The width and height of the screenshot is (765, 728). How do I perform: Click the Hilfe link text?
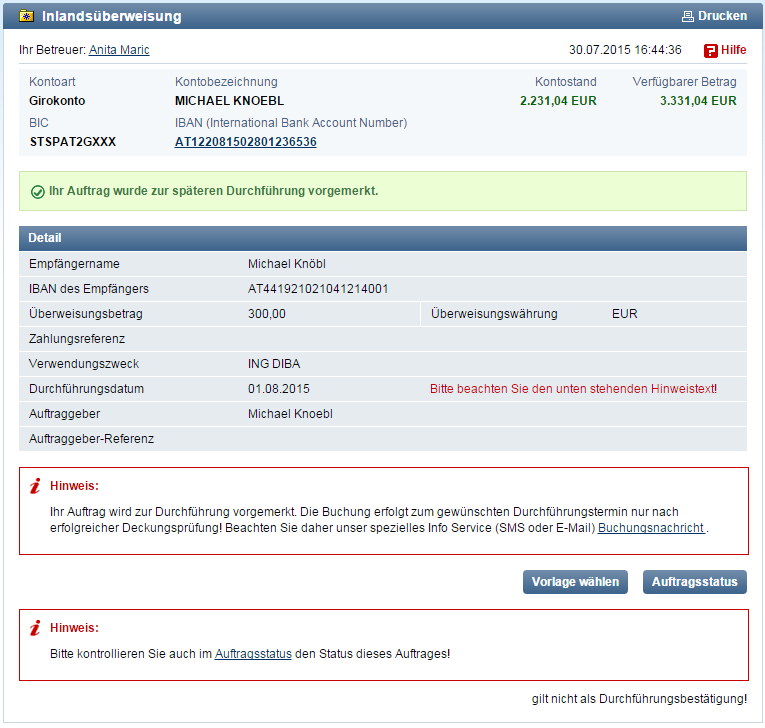pyautogui.click(x=733, y=50)
